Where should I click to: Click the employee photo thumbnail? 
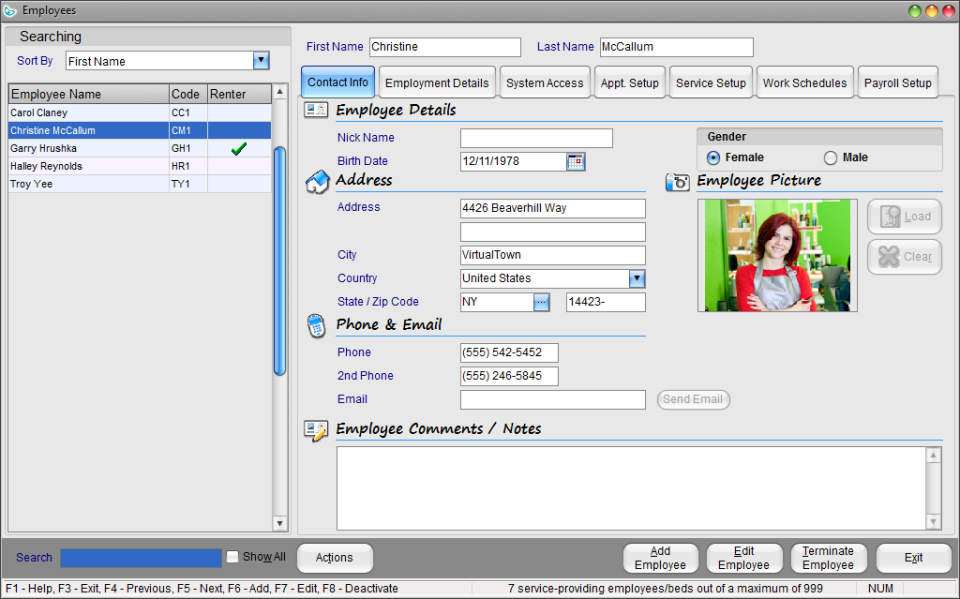tap(778, 255)
